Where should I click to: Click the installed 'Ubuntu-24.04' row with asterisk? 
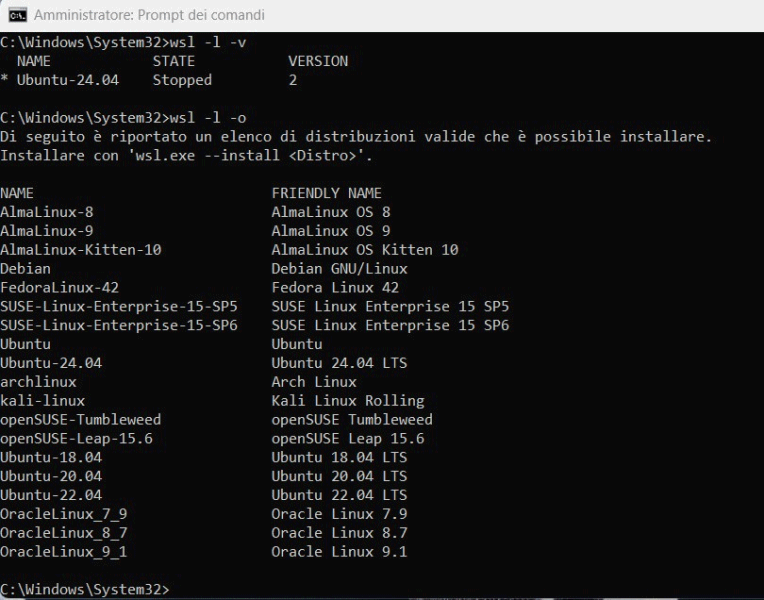tap(149, 80)
